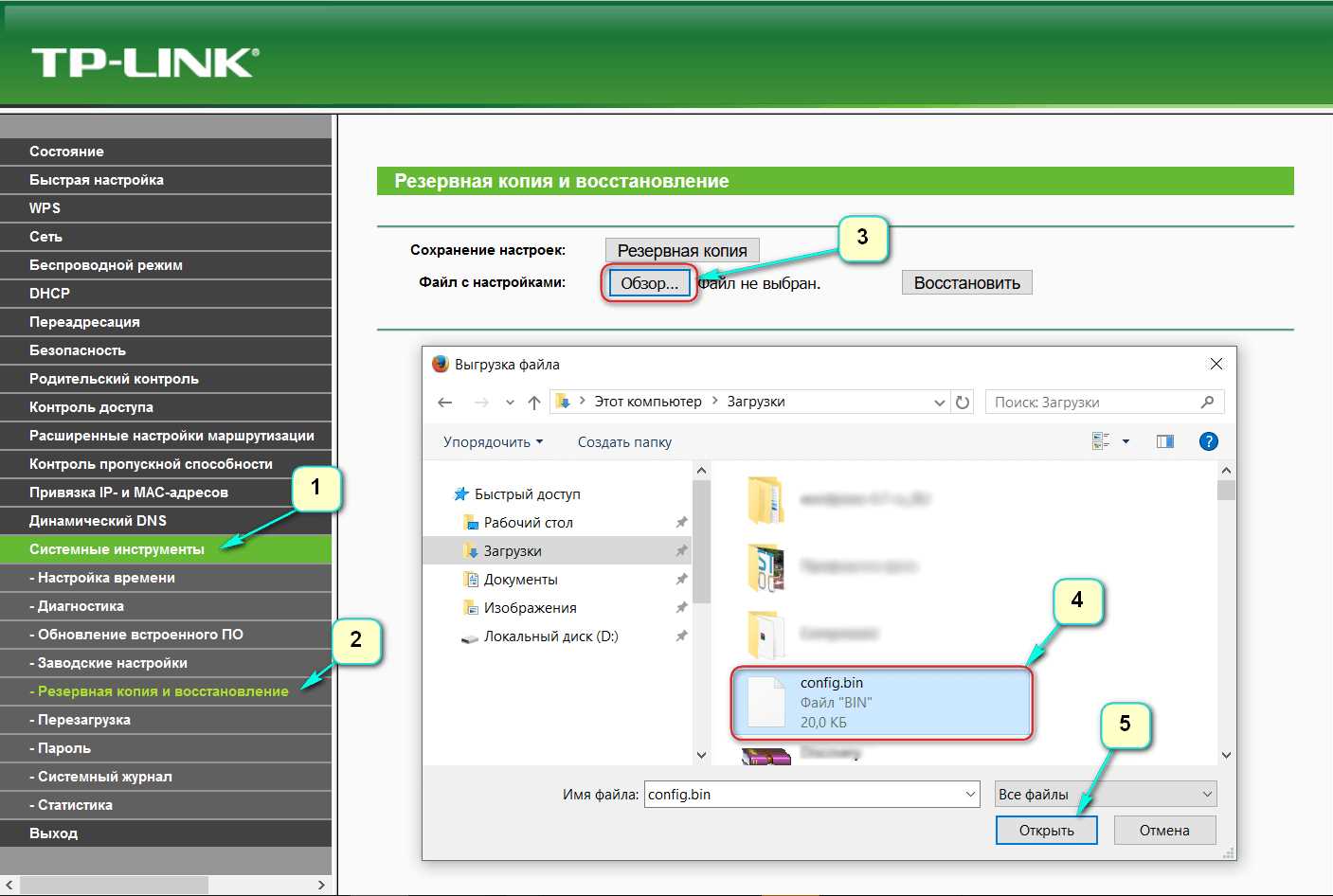This screenshot has width=1333, height=896.
Task: Open the Все файлы type filter
Action: 1106,795
